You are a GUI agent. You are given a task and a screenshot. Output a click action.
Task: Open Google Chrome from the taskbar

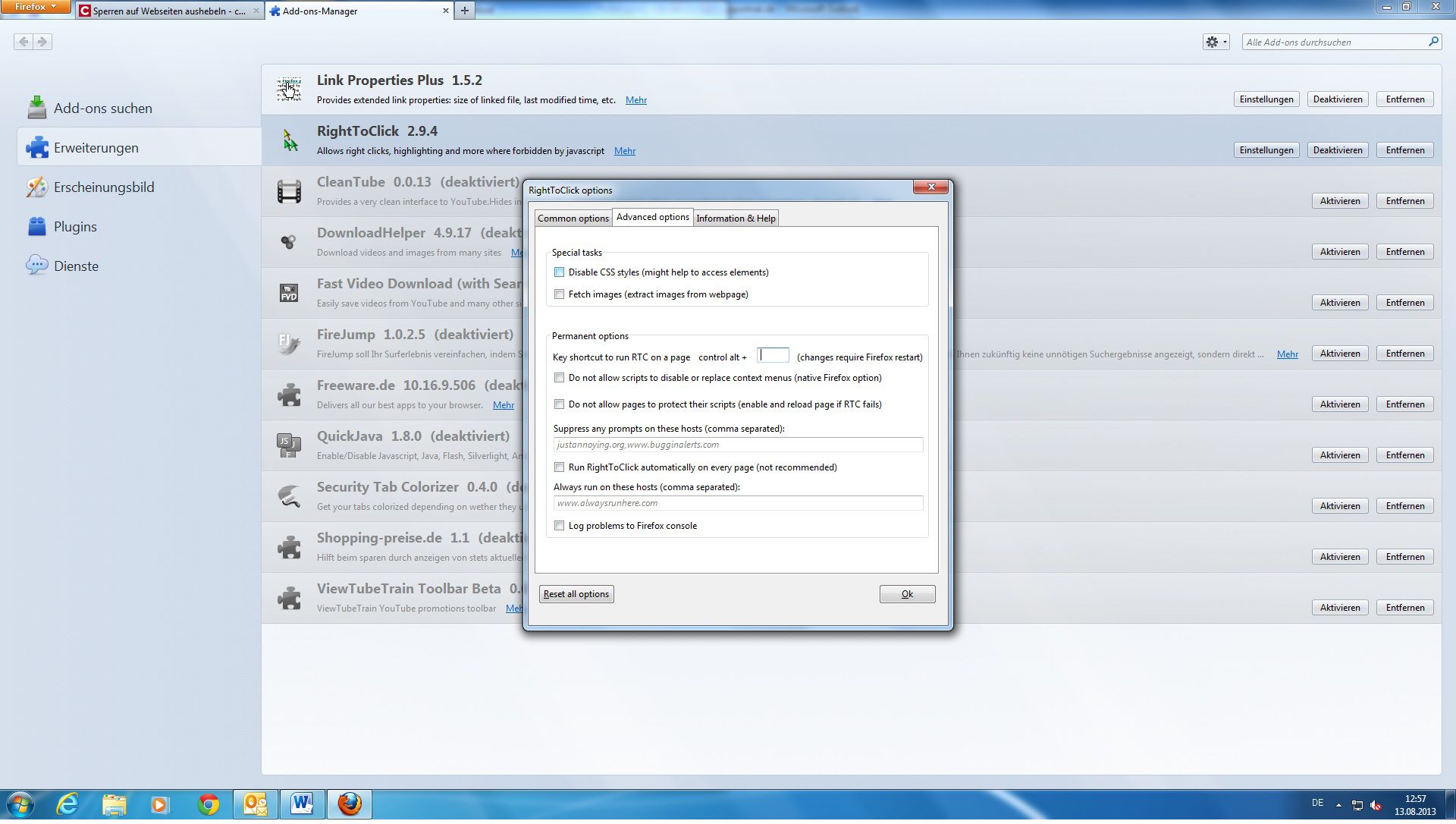[x=208, y=804]
